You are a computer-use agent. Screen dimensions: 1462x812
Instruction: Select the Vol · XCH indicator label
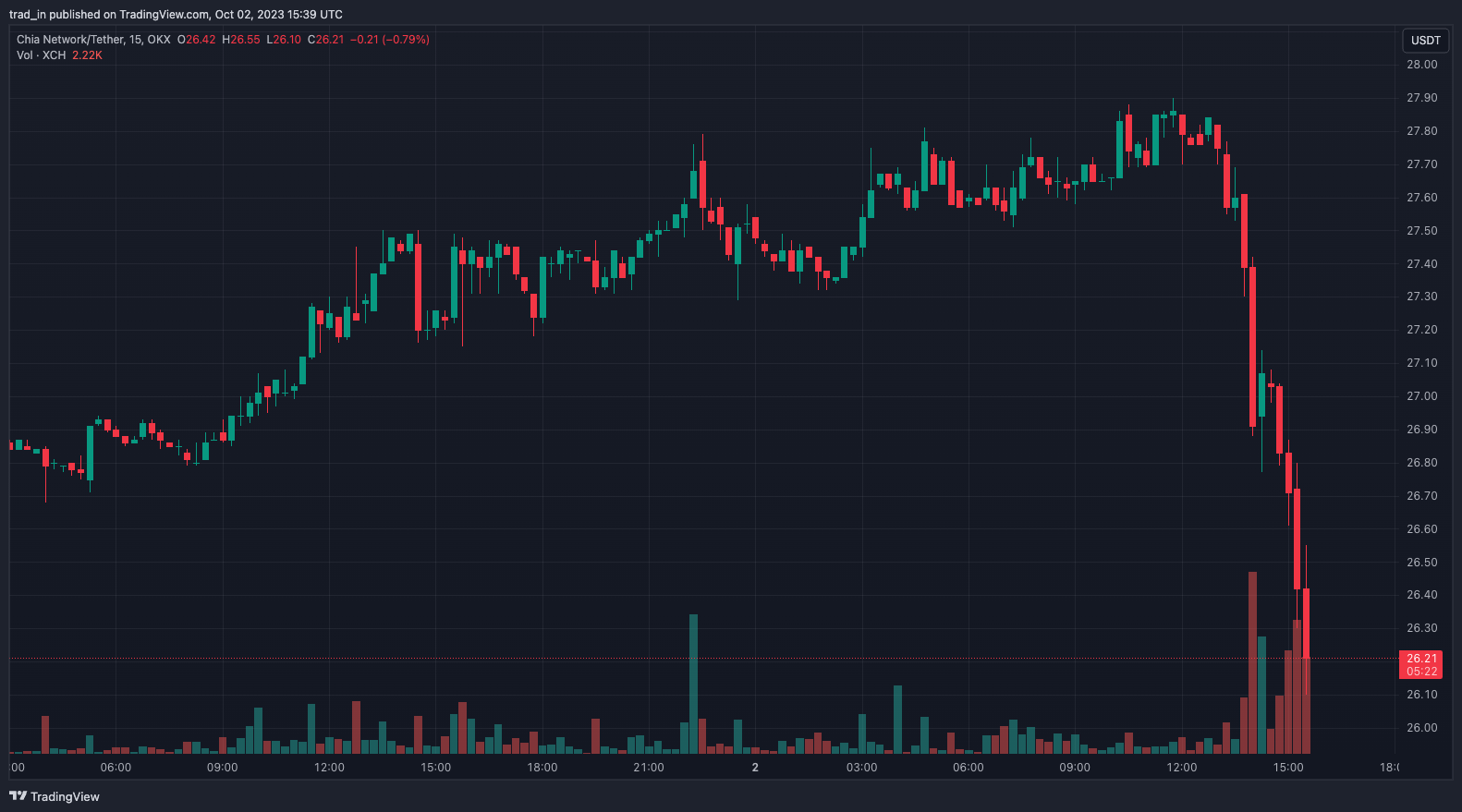pos(41,55)
